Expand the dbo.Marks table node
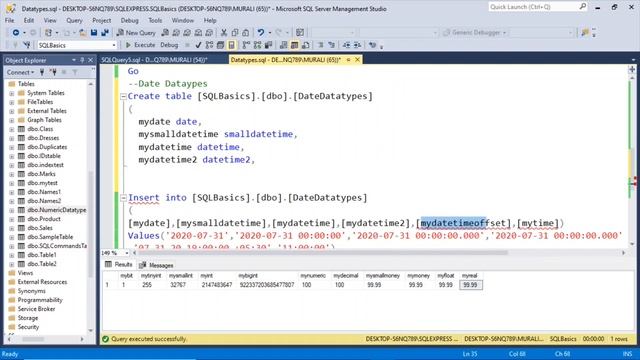This screenshot has height=360, width=640. coord(12,174)
